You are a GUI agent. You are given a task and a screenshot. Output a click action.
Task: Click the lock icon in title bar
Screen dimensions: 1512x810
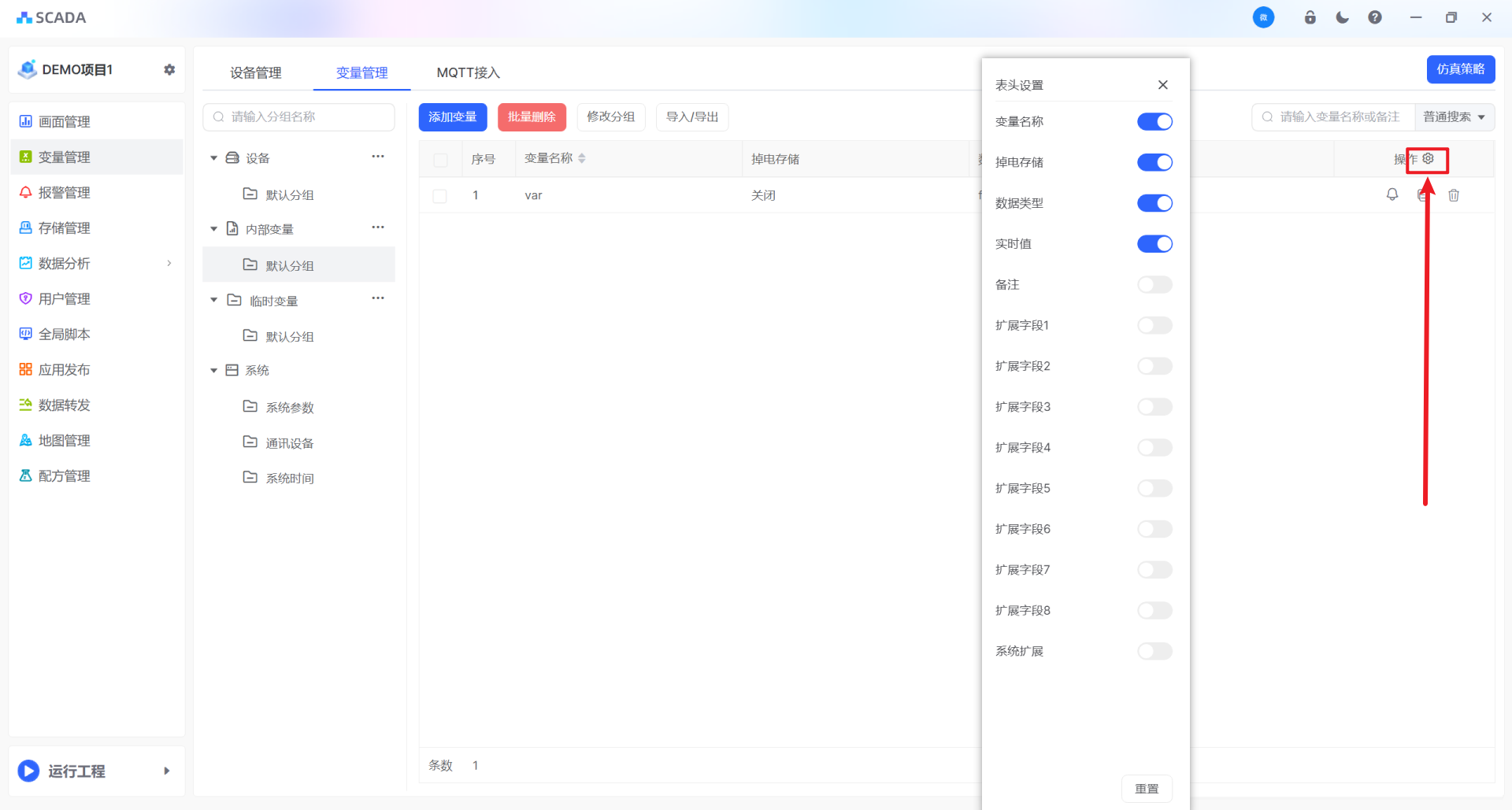(x=1310, y=17)
